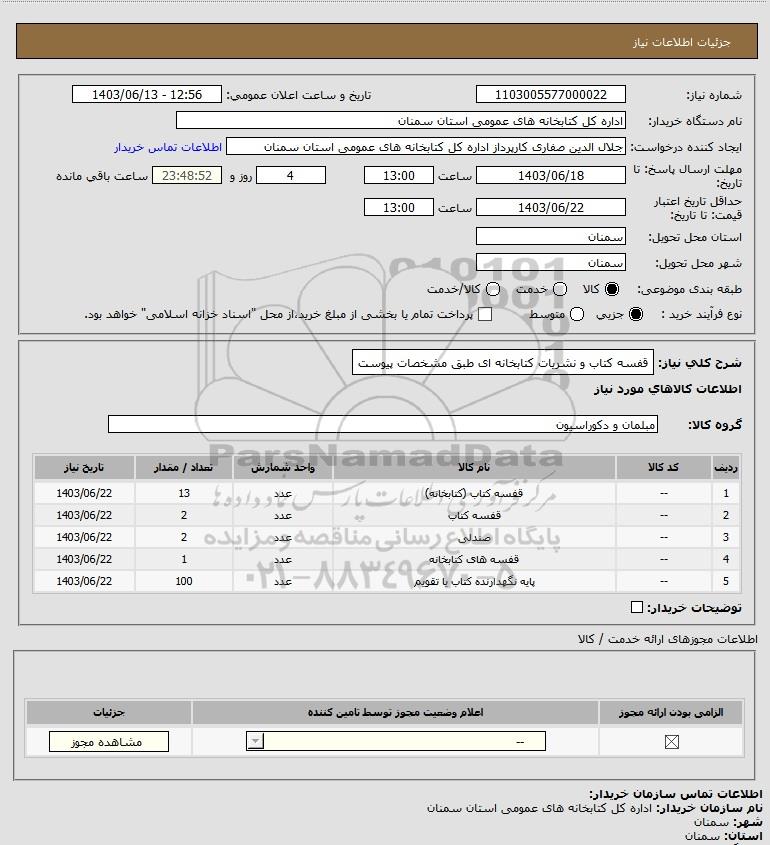Click the remaining time field 23:48:52
The image size is (770, 845).
point(187,175)
